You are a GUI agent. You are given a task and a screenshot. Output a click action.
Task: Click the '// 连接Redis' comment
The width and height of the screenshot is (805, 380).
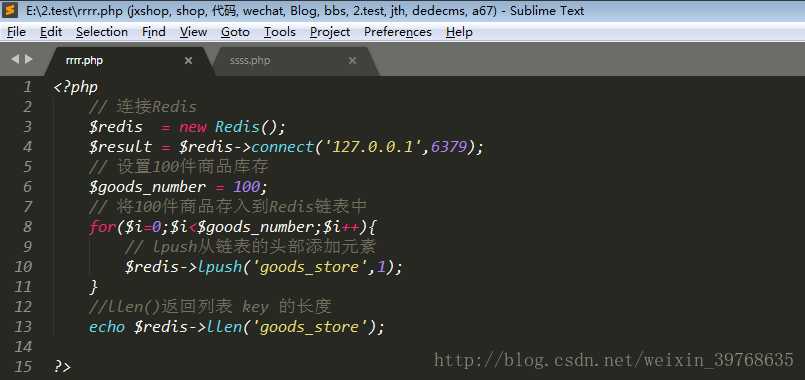click(143, 107)
